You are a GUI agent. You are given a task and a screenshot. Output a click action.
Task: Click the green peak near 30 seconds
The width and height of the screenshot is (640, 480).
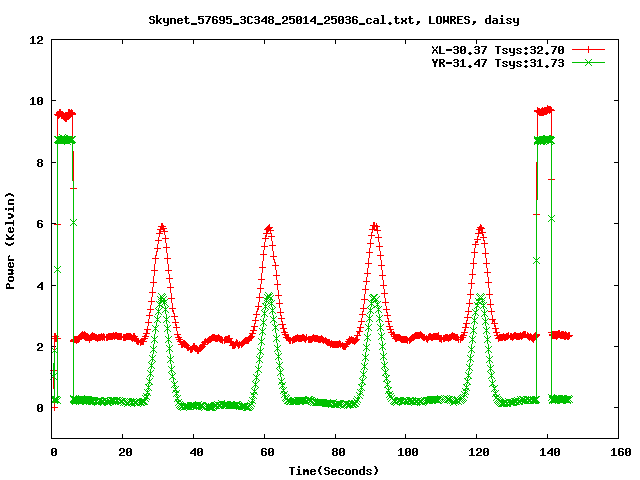[162, 298]
